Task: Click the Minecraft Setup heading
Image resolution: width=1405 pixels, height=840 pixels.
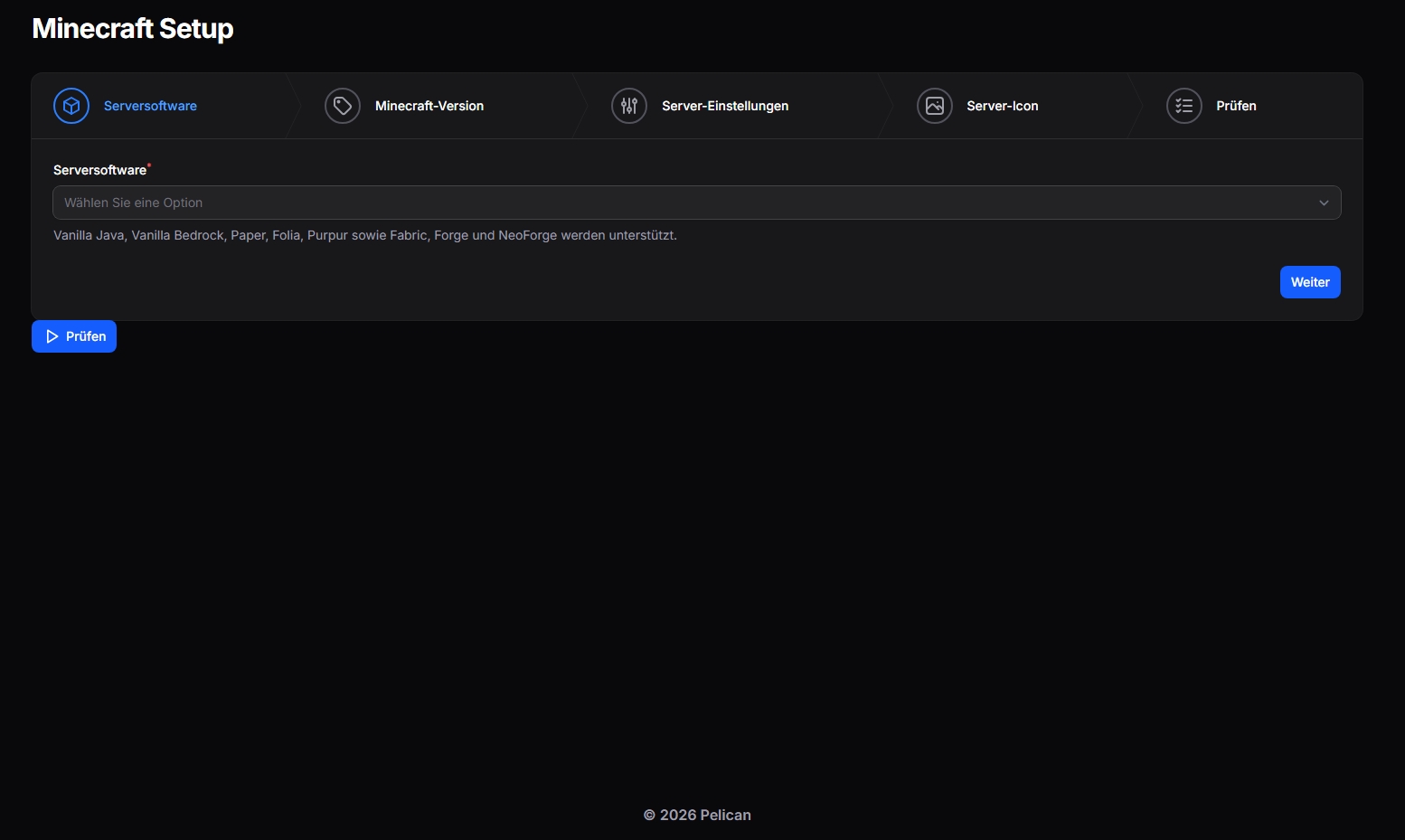Action: pos(133,29)
